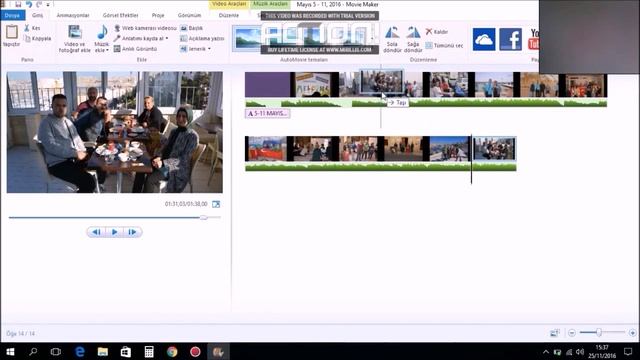Remove the clip with Kaldır
Screen dimensions: 640x360
tap(436, 31)
